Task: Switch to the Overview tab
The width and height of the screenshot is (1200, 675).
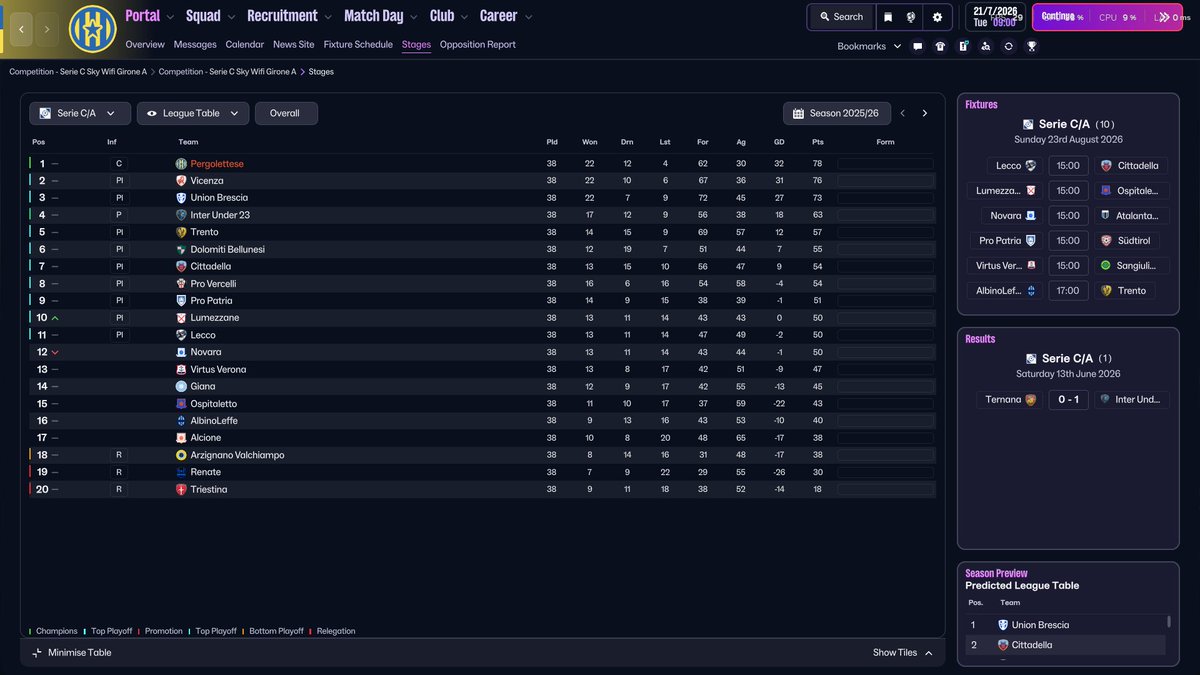Action: pyautogui.click(x=145, y=45)
